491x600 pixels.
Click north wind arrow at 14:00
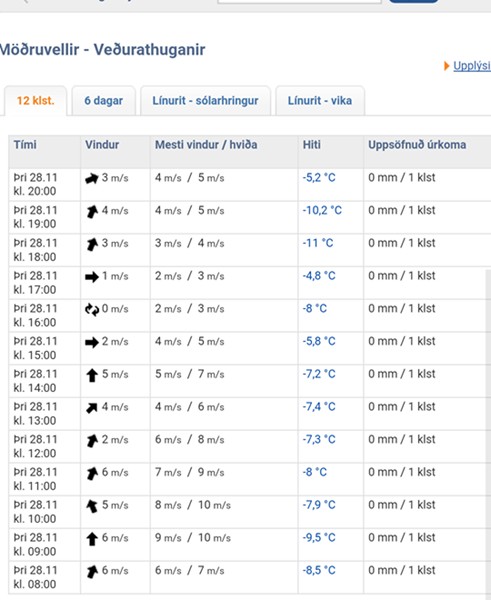pyautogui.click(x=92, y=375)
